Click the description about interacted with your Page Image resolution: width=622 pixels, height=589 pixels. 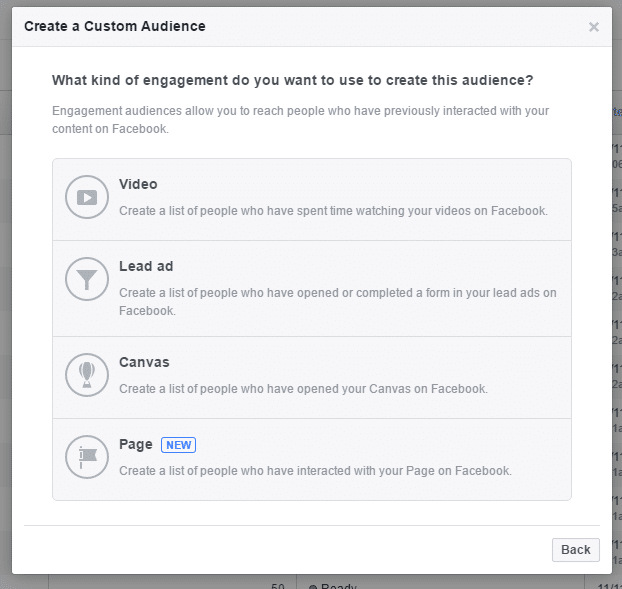click(315, 471)
